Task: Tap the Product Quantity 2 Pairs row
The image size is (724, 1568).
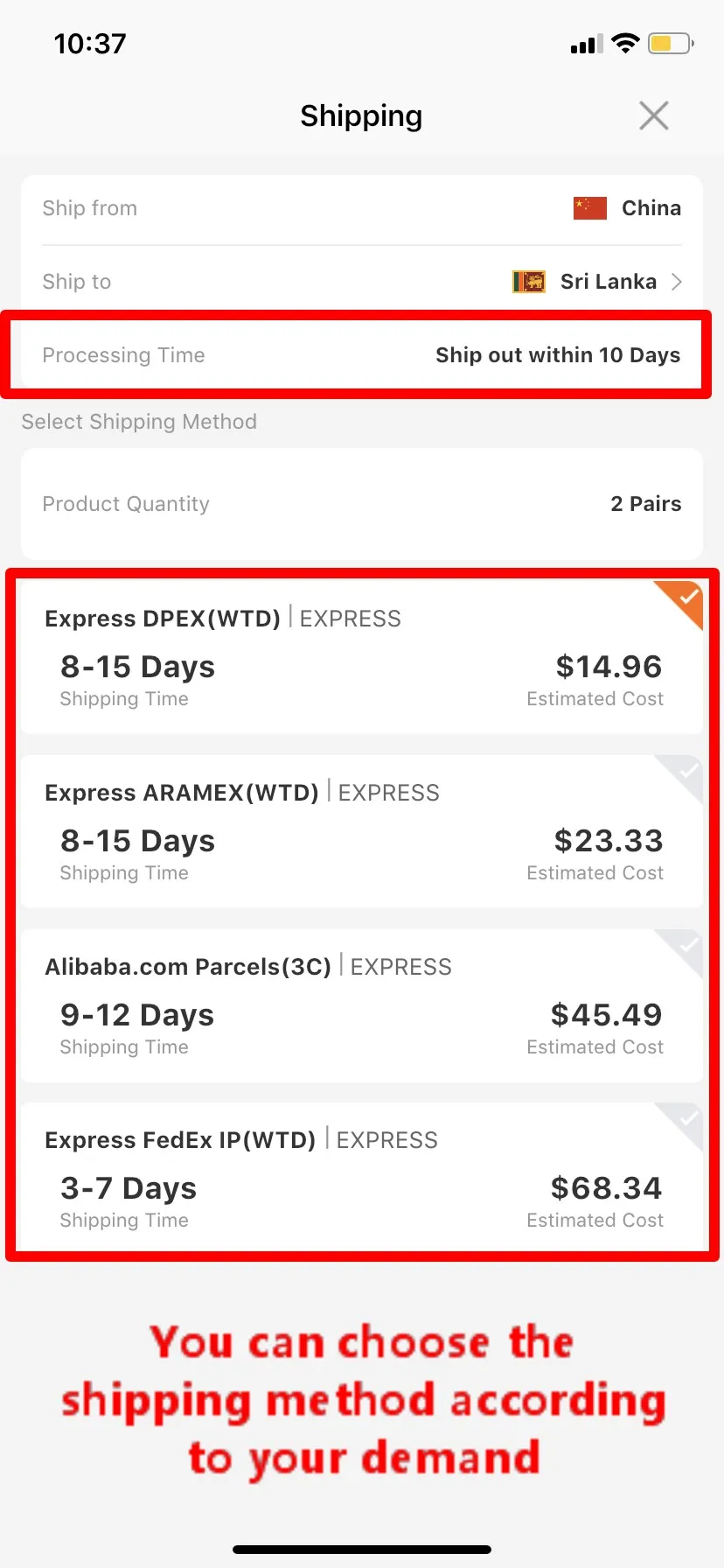Action: 362,504
